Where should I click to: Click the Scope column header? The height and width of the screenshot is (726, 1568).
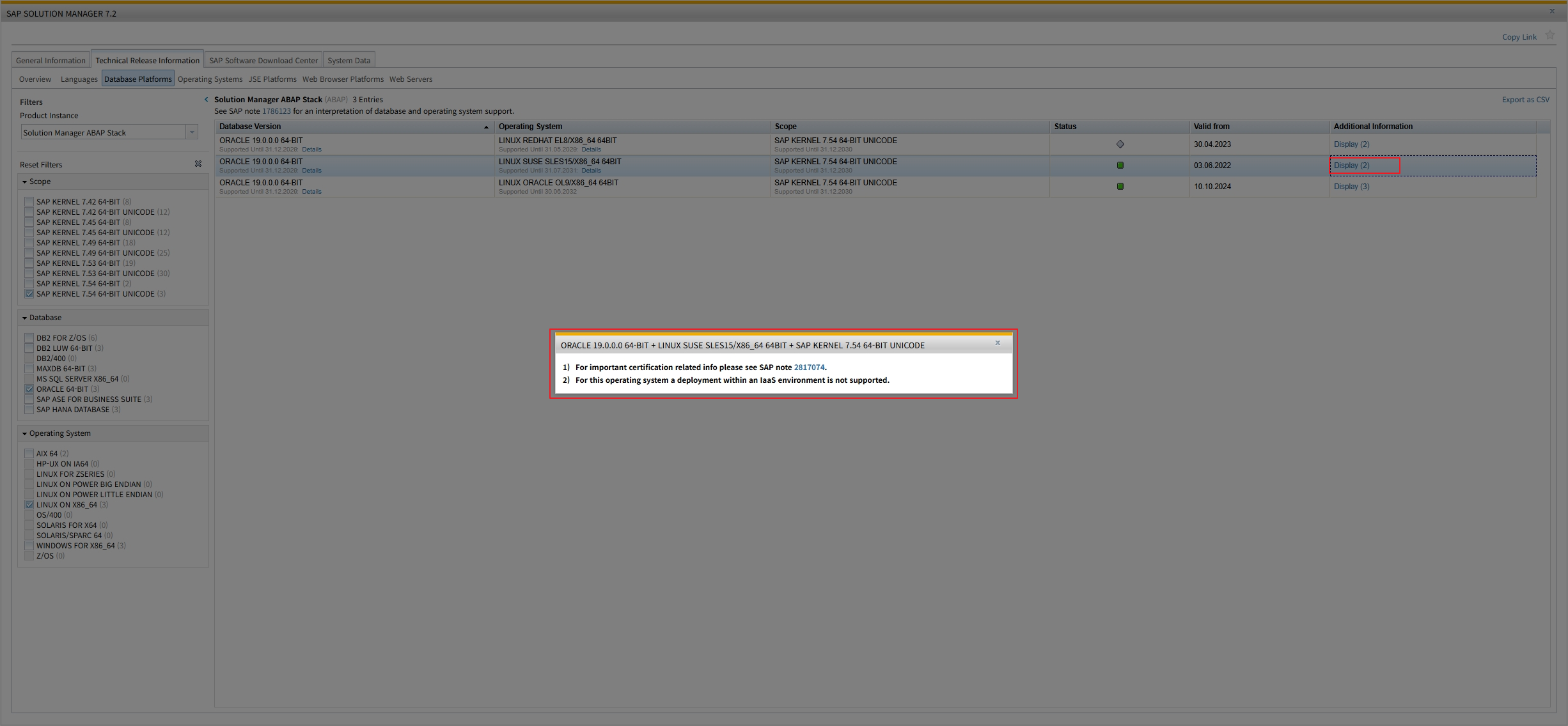[909, 127]
